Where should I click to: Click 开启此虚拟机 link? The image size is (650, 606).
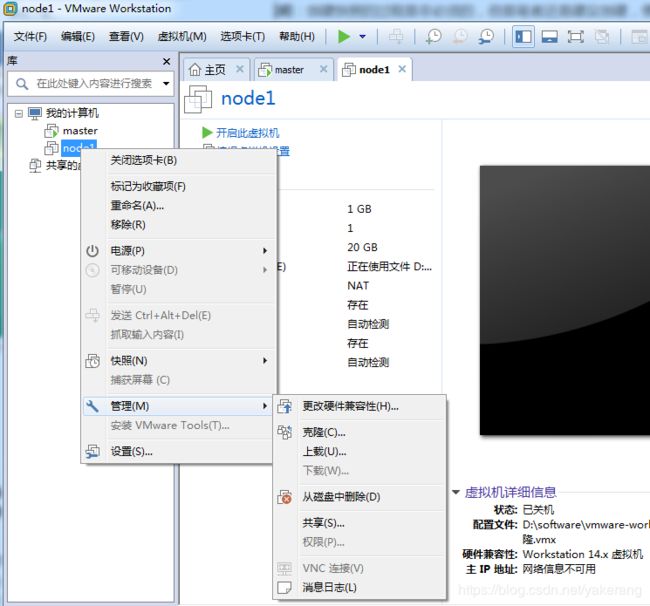(x=247, y=133)
